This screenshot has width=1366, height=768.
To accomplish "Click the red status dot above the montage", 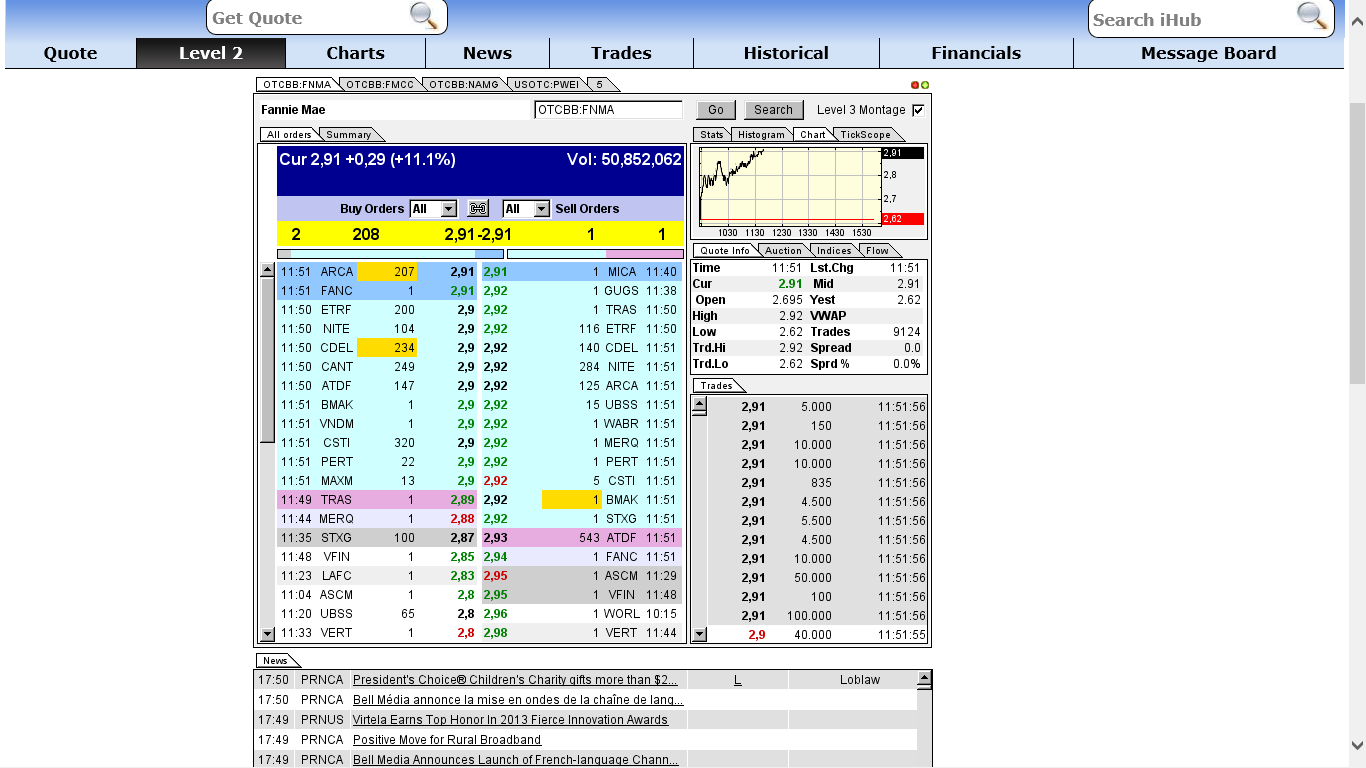I will tap(913, 87).
